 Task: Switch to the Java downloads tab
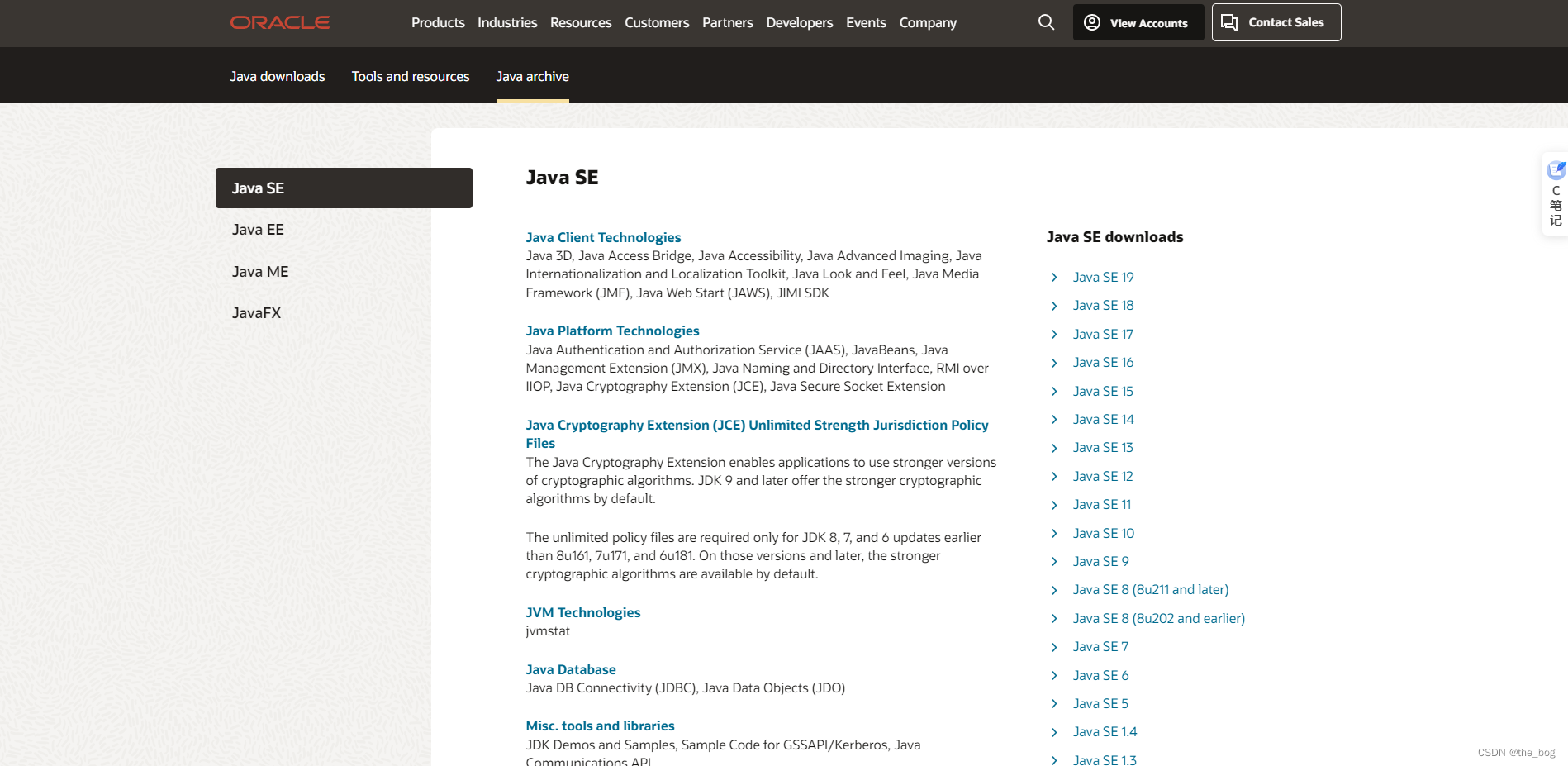pyautogui.click(x=277, y=76)
